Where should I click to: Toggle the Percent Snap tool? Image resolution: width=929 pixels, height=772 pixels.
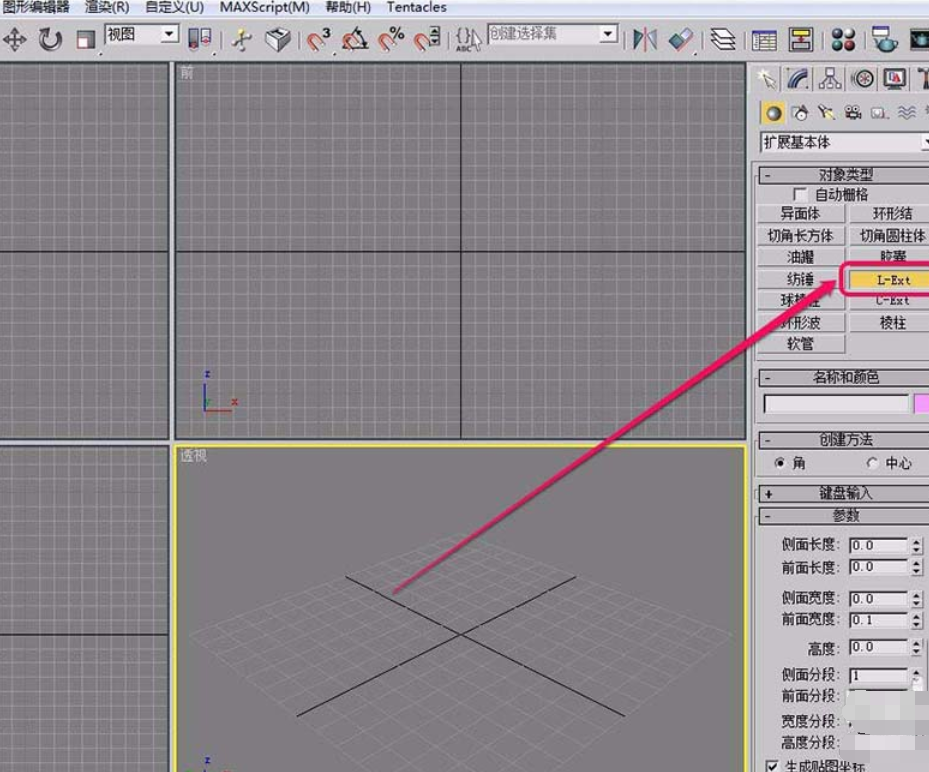391,40
